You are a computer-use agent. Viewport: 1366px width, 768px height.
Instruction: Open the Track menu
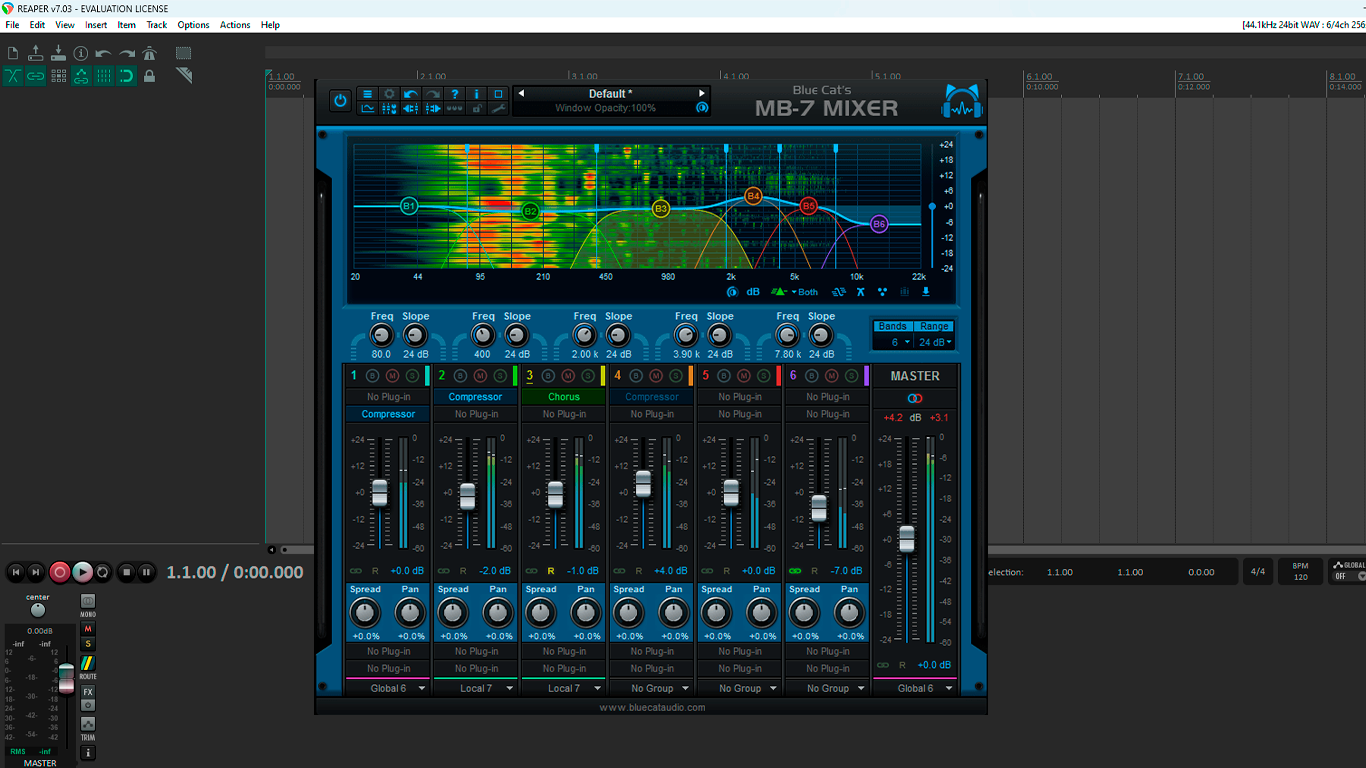tap(157, 25)
